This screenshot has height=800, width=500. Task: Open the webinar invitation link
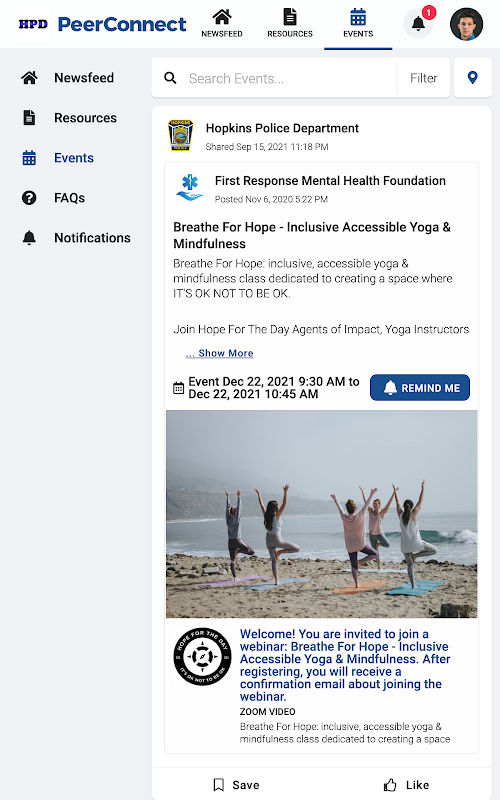[x=345, y=665]
